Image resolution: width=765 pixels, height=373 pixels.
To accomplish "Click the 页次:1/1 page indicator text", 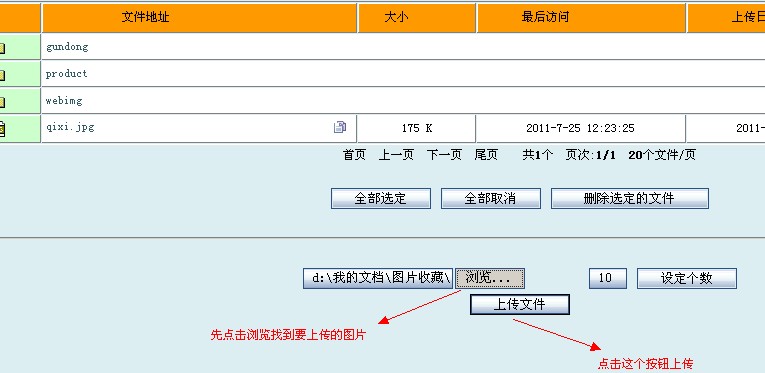I will click(x=590, y=155).
